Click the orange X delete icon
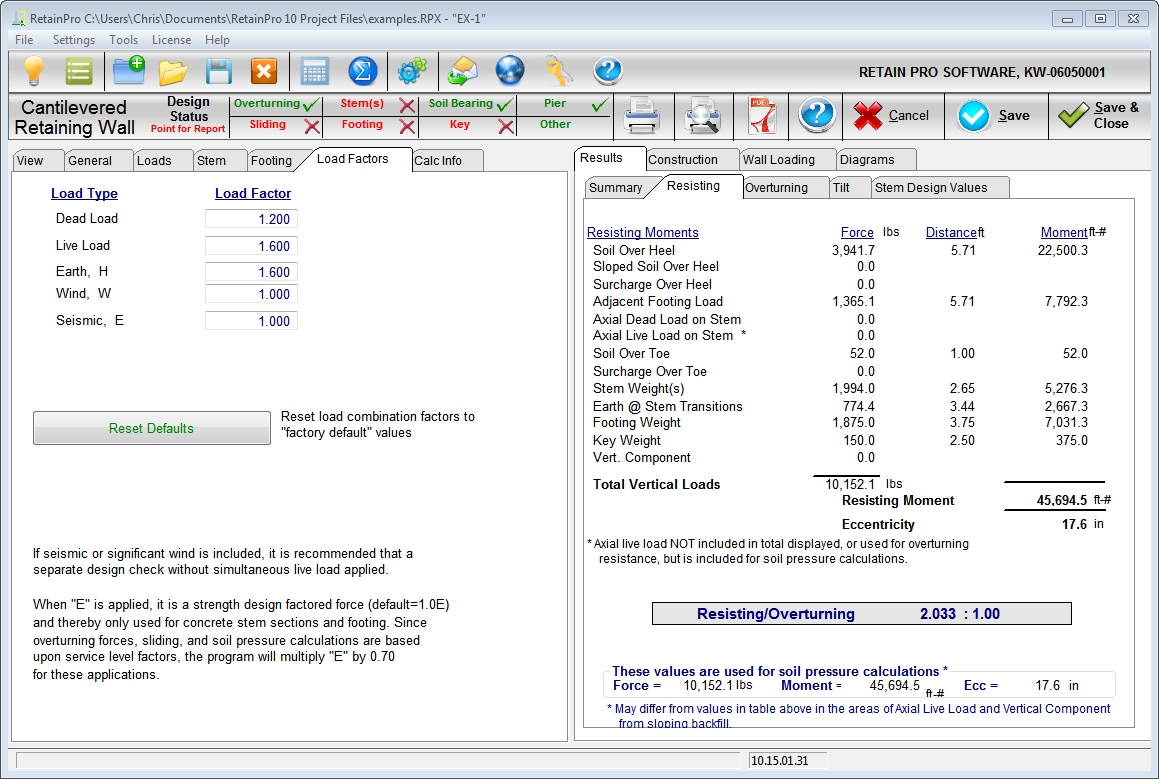 pos(264,72)
